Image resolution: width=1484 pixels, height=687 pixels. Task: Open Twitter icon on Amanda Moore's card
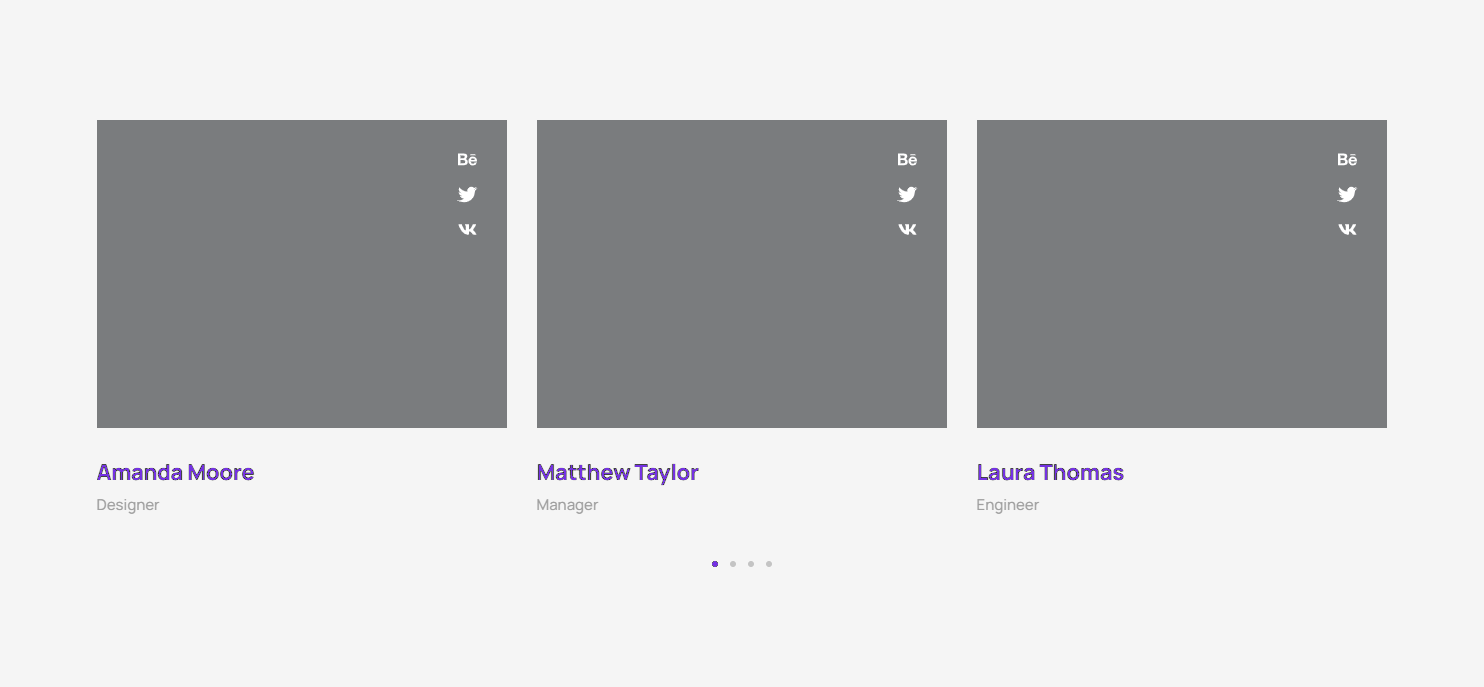click(x=467, y=195)
